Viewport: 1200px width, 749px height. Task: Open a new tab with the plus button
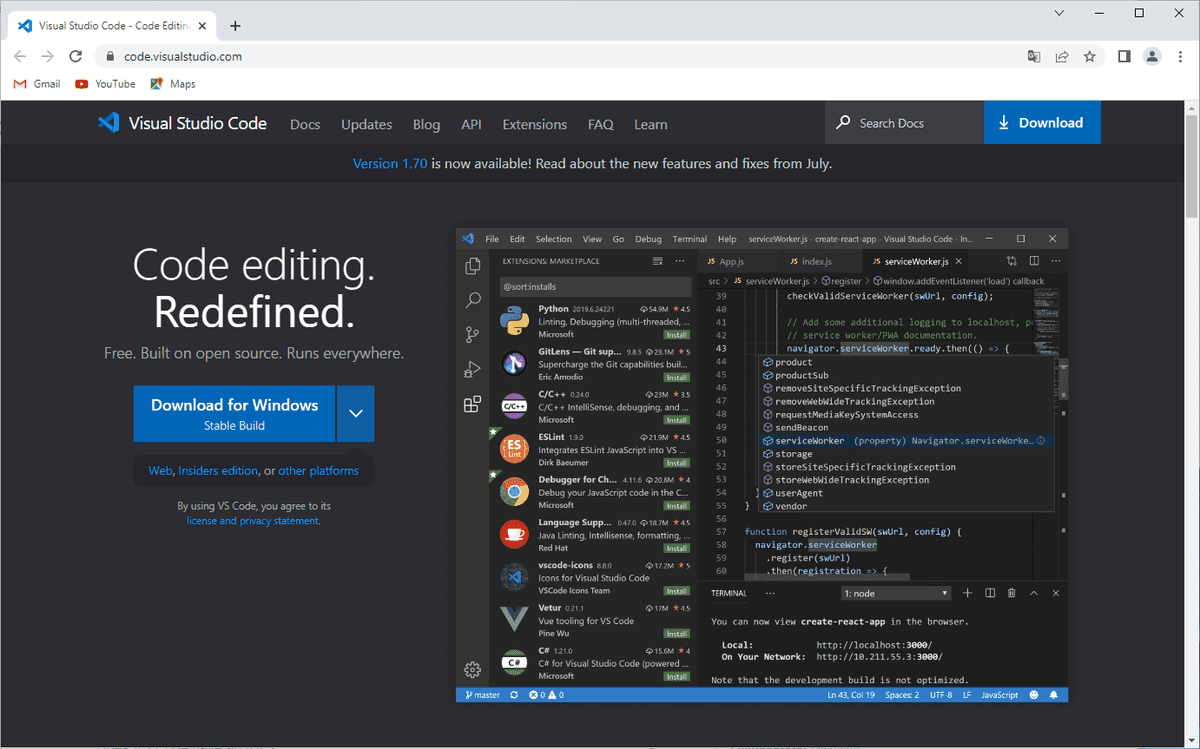[x=236, y=26]
